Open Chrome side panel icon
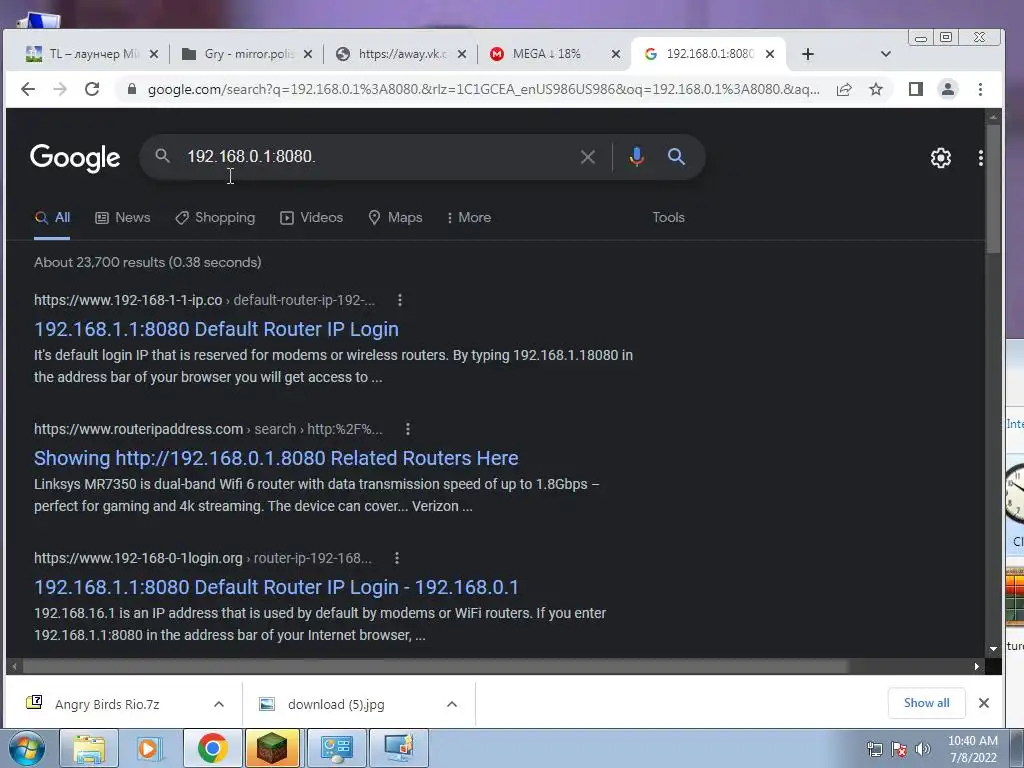 click(916, 89)
